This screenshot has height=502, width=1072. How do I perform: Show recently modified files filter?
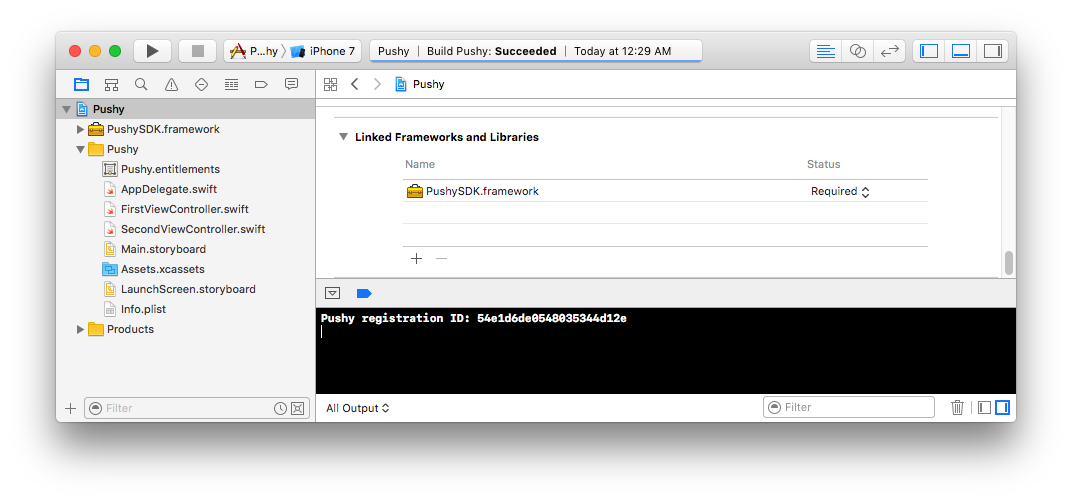[x=280, y=408]
